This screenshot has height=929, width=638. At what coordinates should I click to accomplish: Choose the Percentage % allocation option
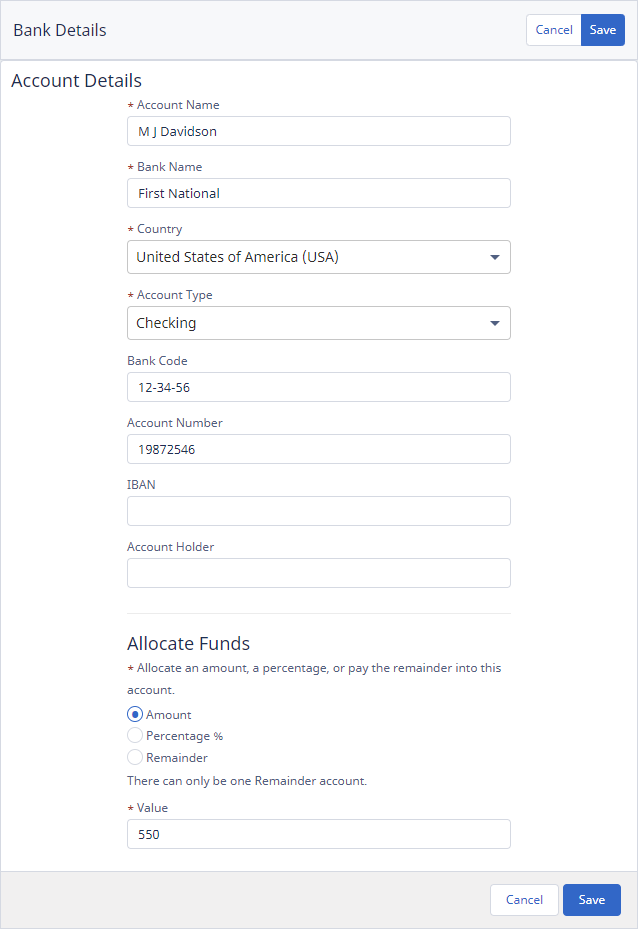(135, 736)
